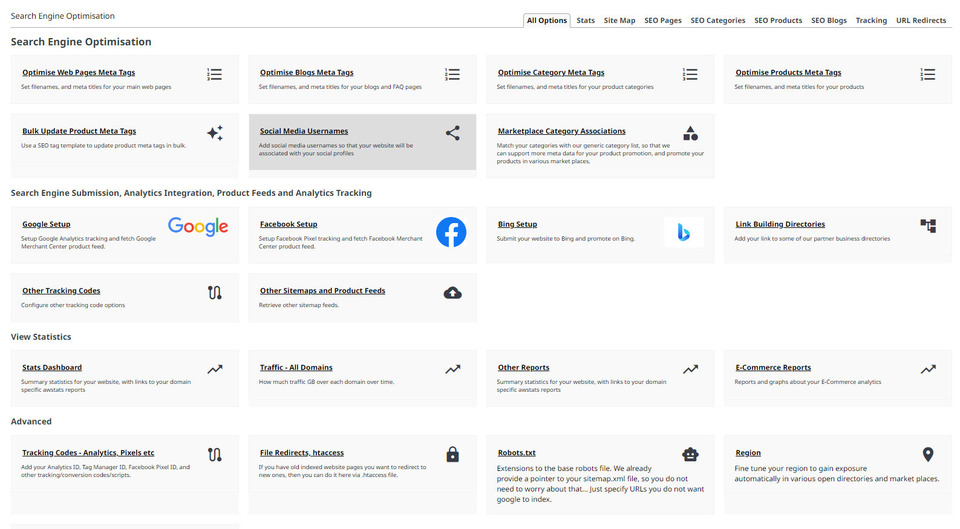The image size is (960, 529).
Task: Click the shapes icon on Marketplace Category Associations
Action: click(690, 133)
